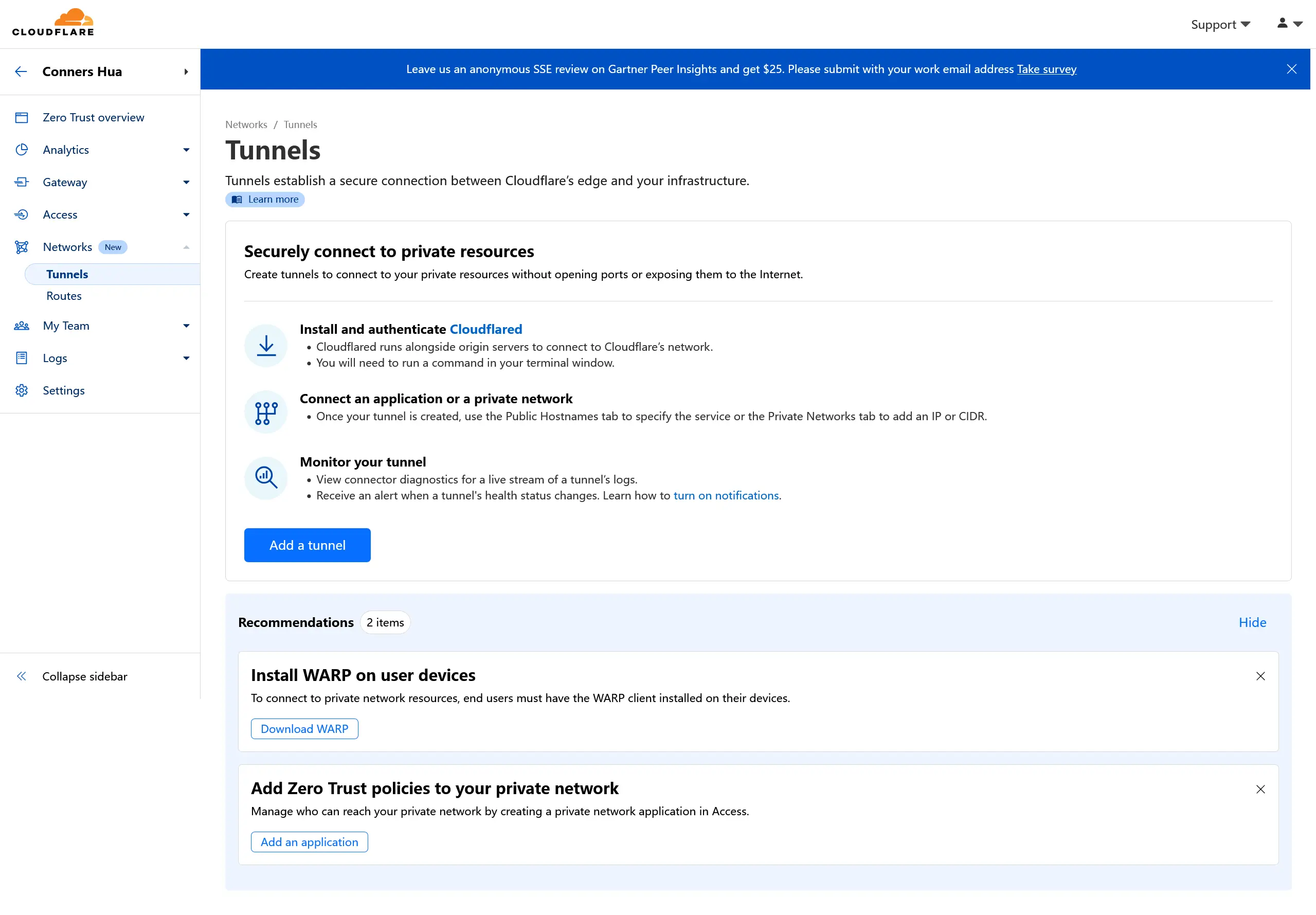Click the Logs document icon
1316x915 pixels.
(22, 358)
